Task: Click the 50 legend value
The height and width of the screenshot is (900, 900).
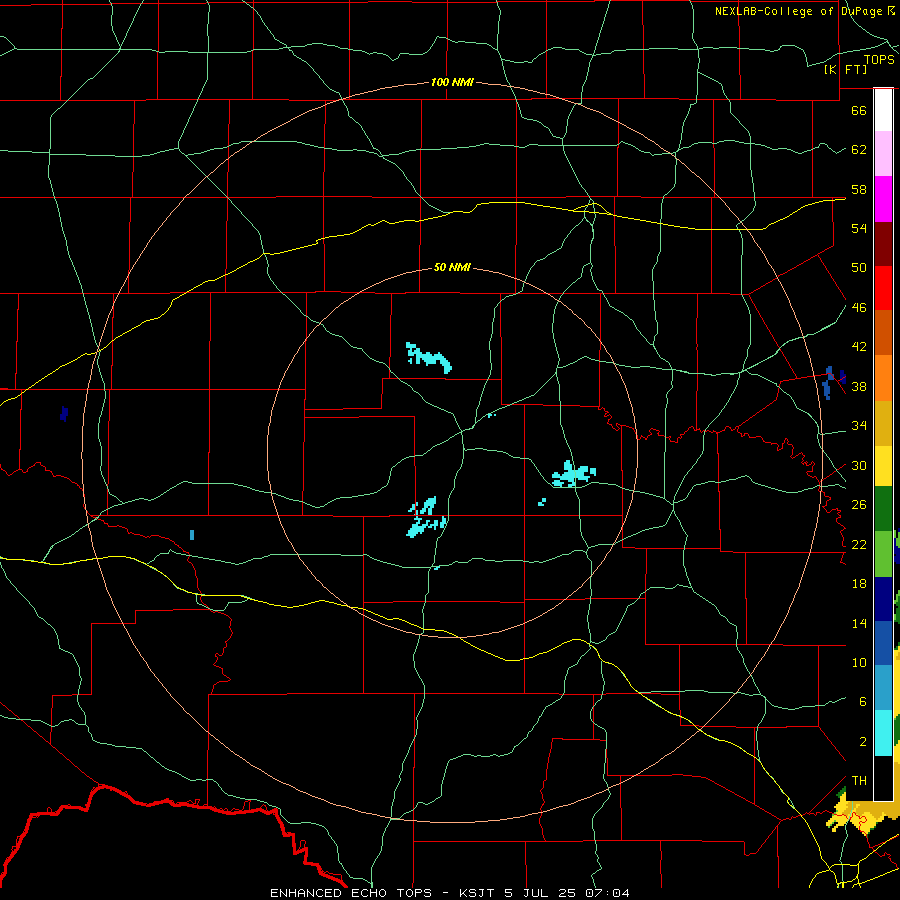Action: point(859,267)
